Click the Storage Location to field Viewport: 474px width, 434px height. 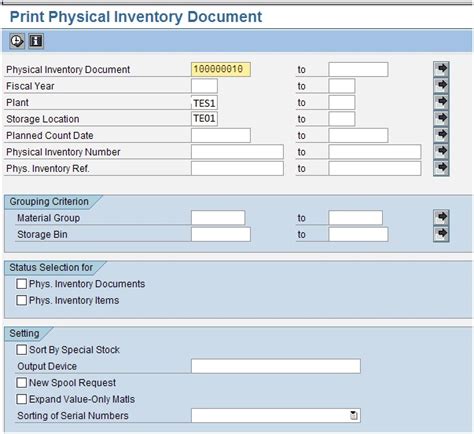click(x=342, y=119)
